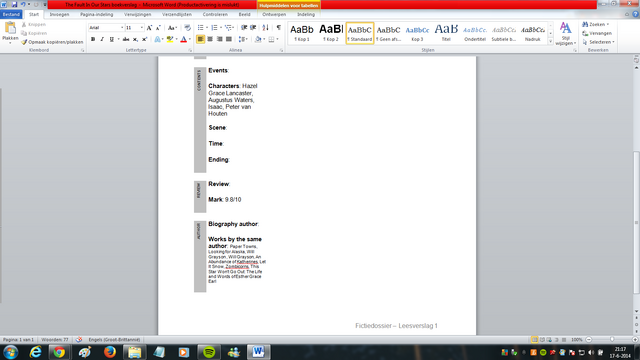
Task: Click the numbered list icon
Action: click(214, 28)
